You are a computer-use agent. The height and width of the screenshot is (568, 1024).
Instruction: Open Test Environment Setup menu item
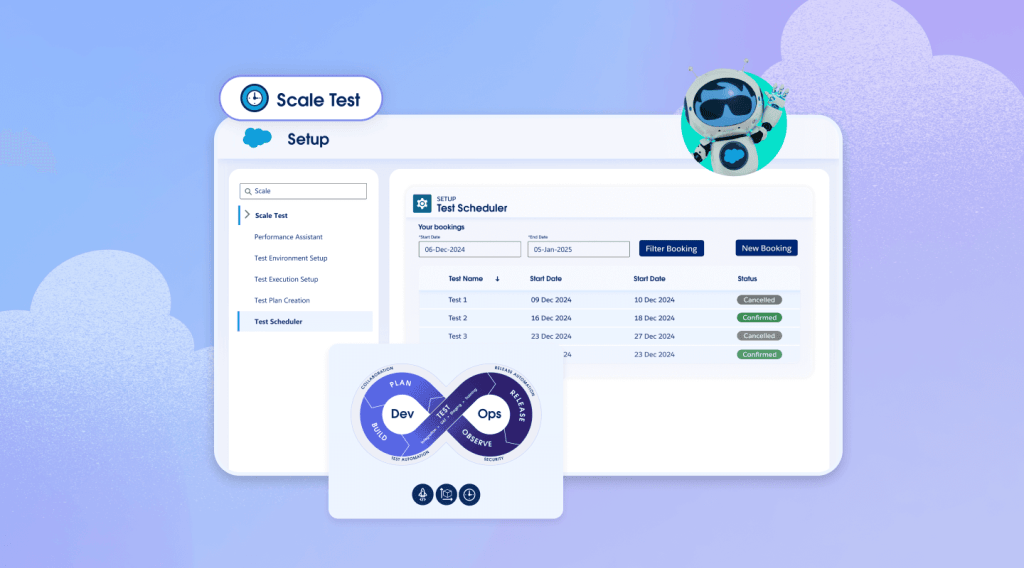[291, 258]
